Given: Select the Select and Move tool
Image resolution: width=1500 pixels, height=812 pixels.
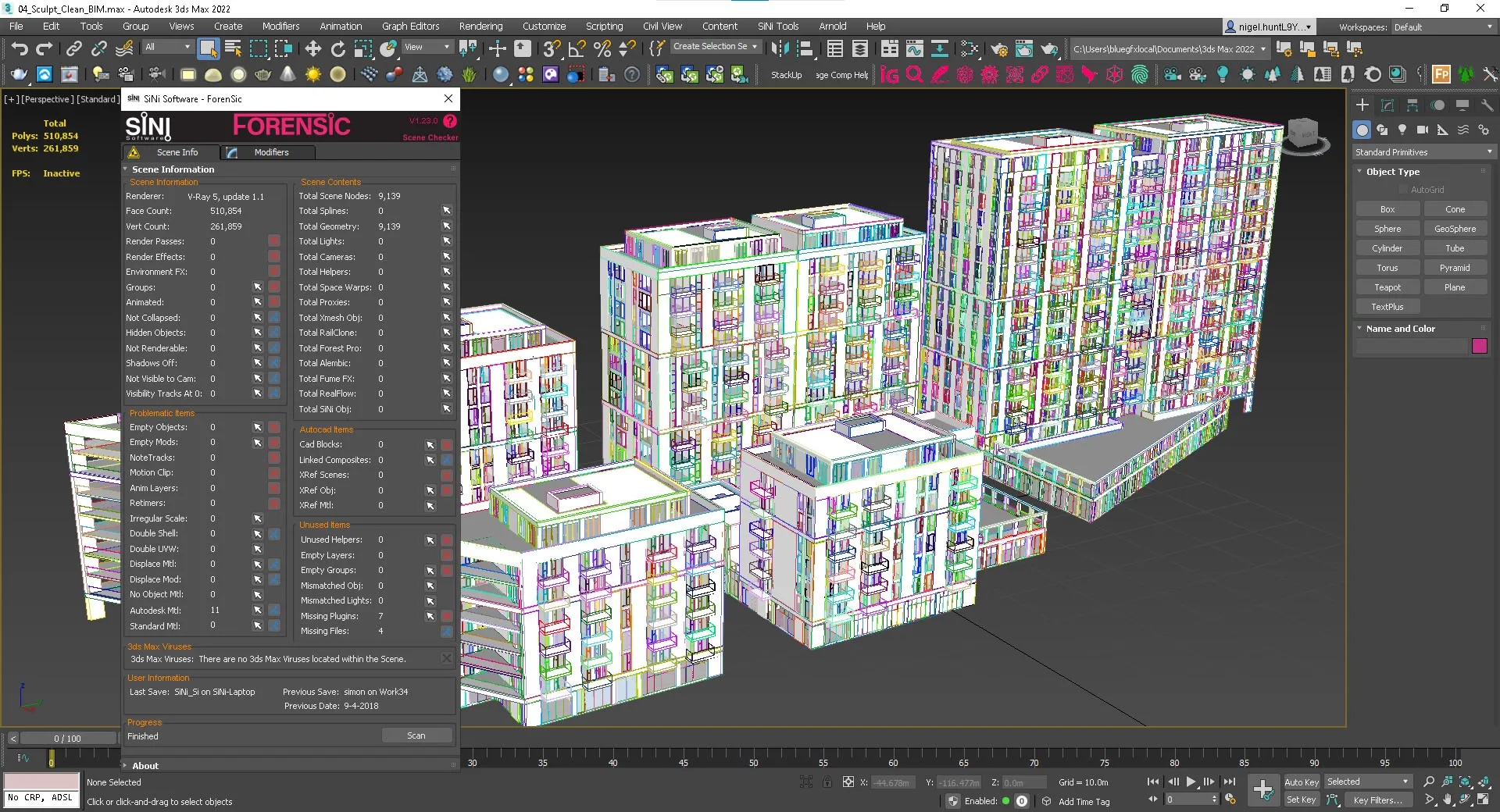Looking at the screenshot, I should point(313,49).
